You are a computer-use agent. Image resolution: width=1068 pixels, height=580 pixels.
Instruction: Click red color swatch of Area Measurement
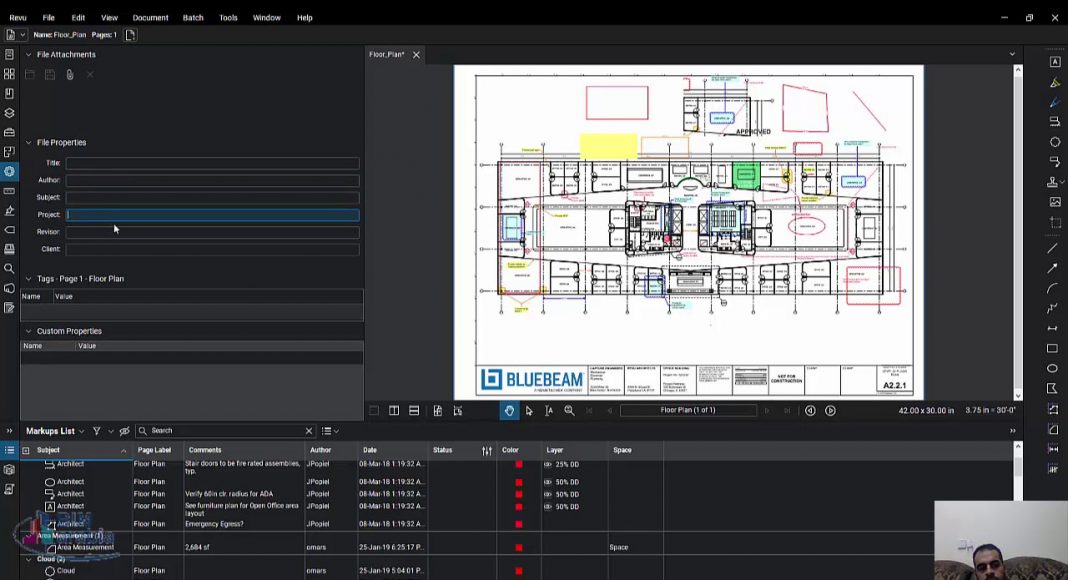pos(518,548)
